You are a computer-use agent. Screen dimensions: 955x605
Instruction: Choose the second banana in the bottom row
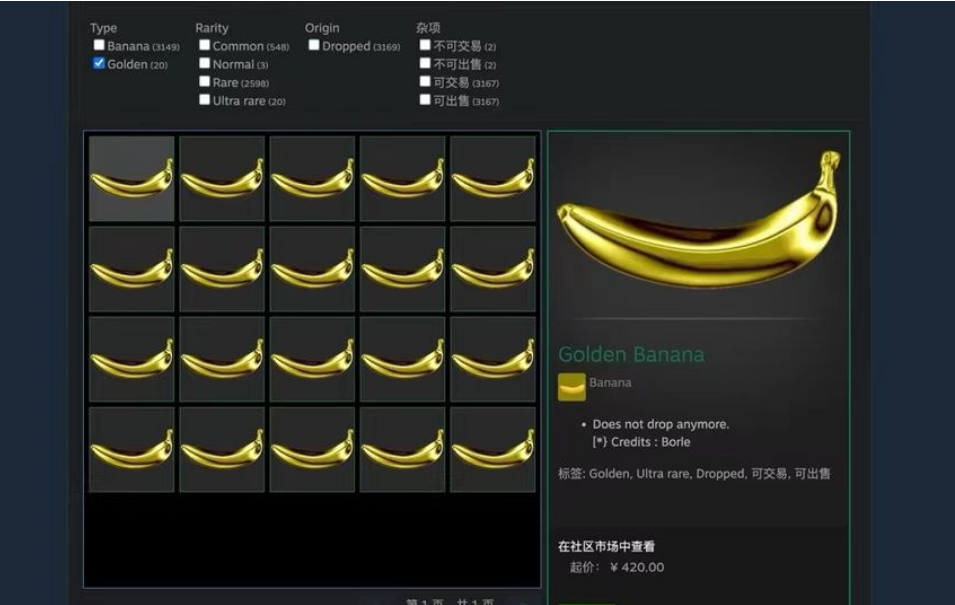click(222, 449)
